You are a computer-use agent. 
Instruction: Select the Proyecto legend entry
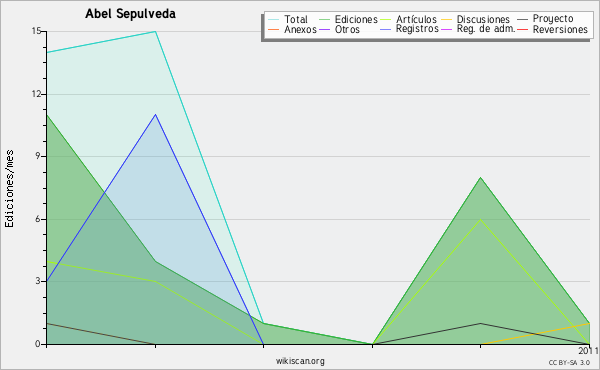click(x=553, y=19)
